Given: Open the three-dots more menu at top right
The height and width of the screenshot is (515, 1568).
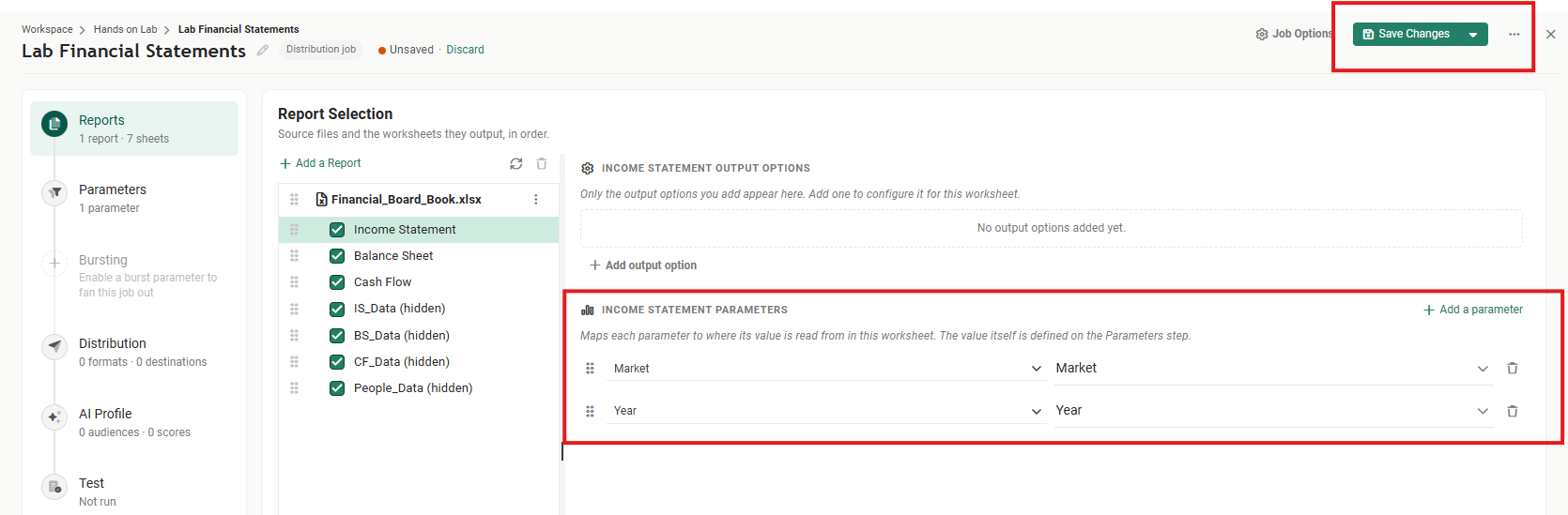Looking at the screenshot, I should (1514, 34).
